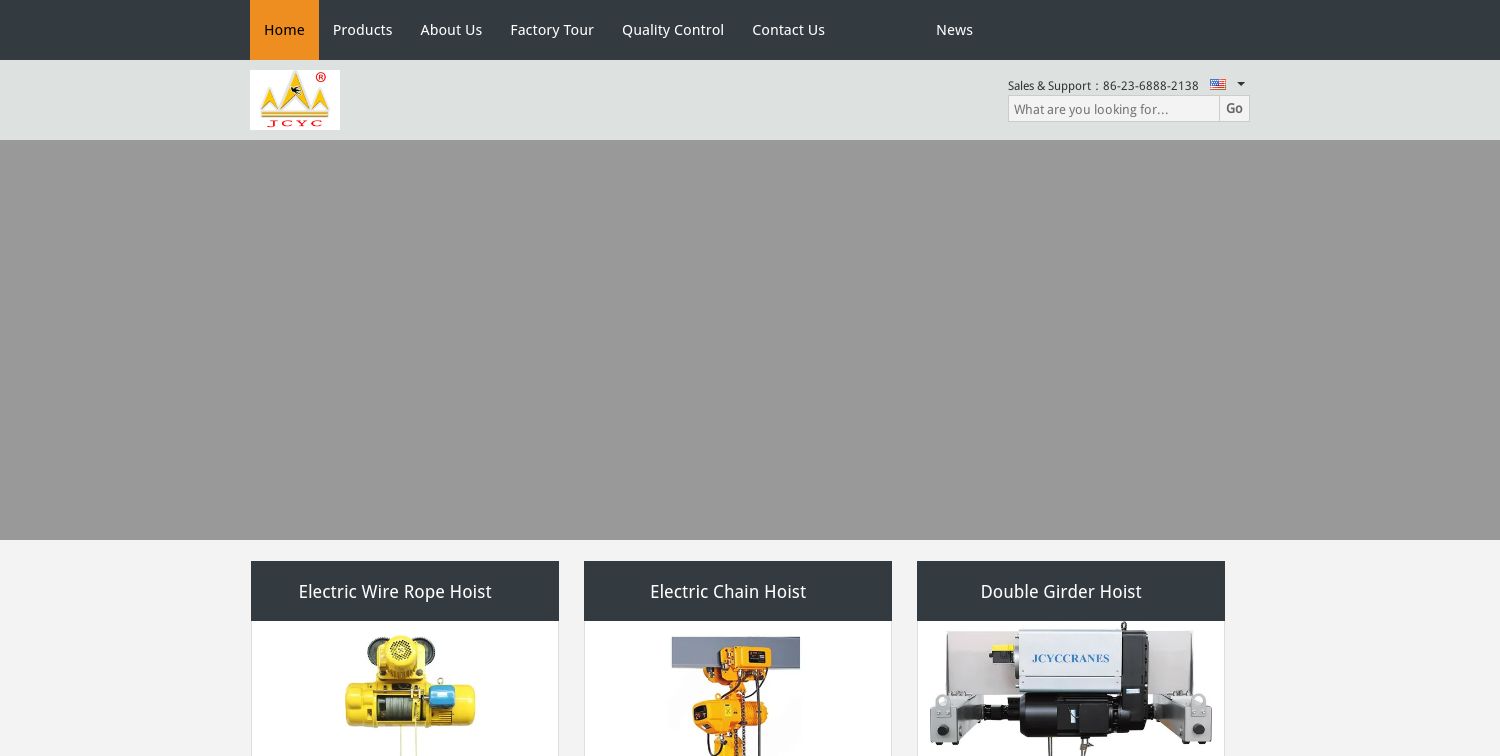Click the registered trademark symbol on logo

[320, 76]
